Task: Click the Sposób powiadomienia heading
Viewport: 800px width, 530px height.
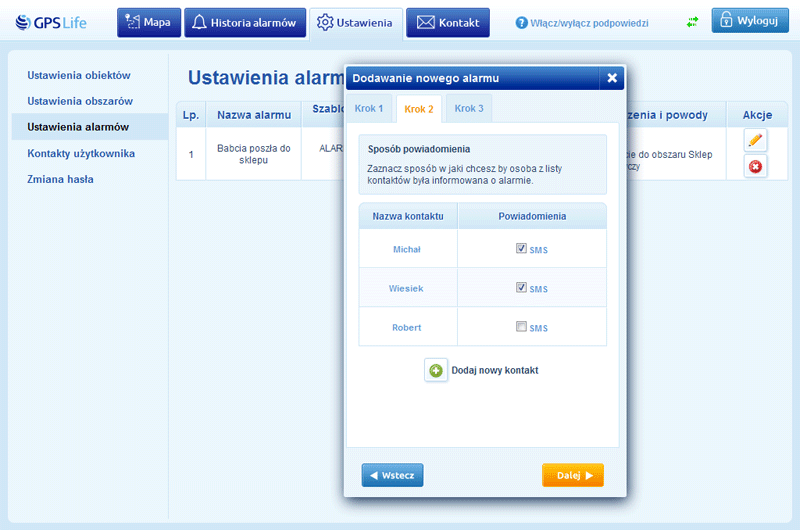Action: point(419,149)
